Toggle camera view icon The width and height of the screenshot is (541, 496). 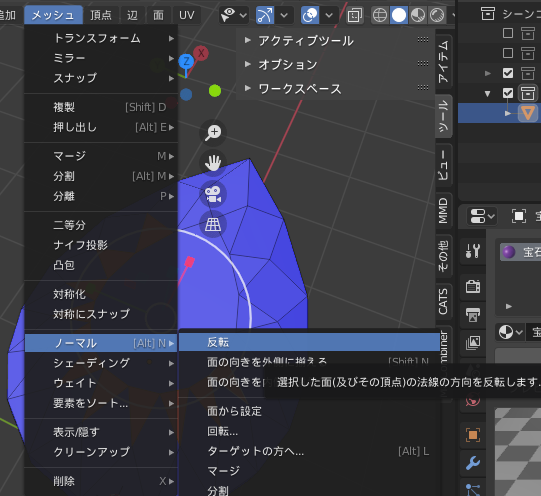pyautogui.click(x=213, y=194)
